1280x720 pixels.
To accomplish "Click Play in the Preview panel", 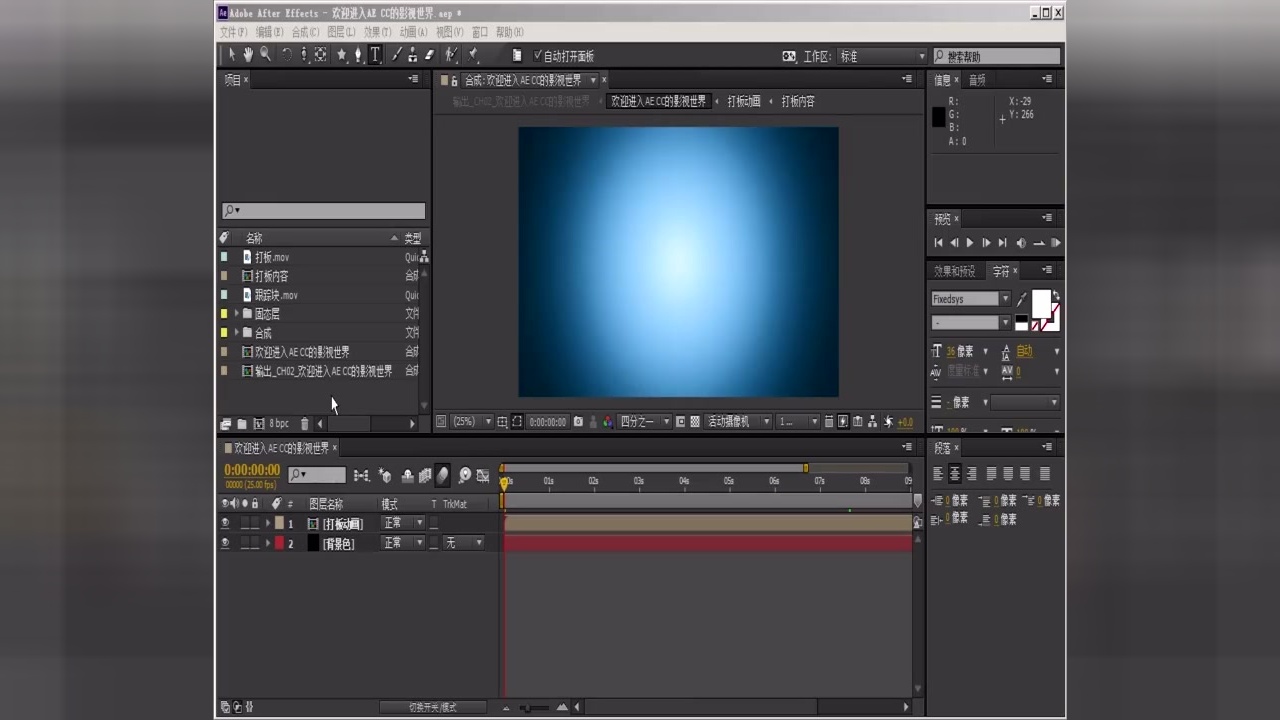I will coord(969,243).
